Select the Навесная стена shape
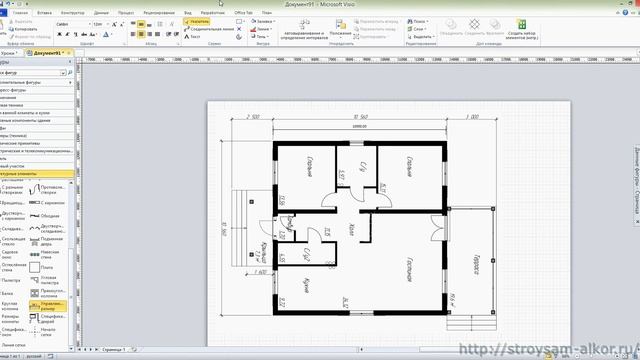640x360 pixels. (x=44, y=254)
